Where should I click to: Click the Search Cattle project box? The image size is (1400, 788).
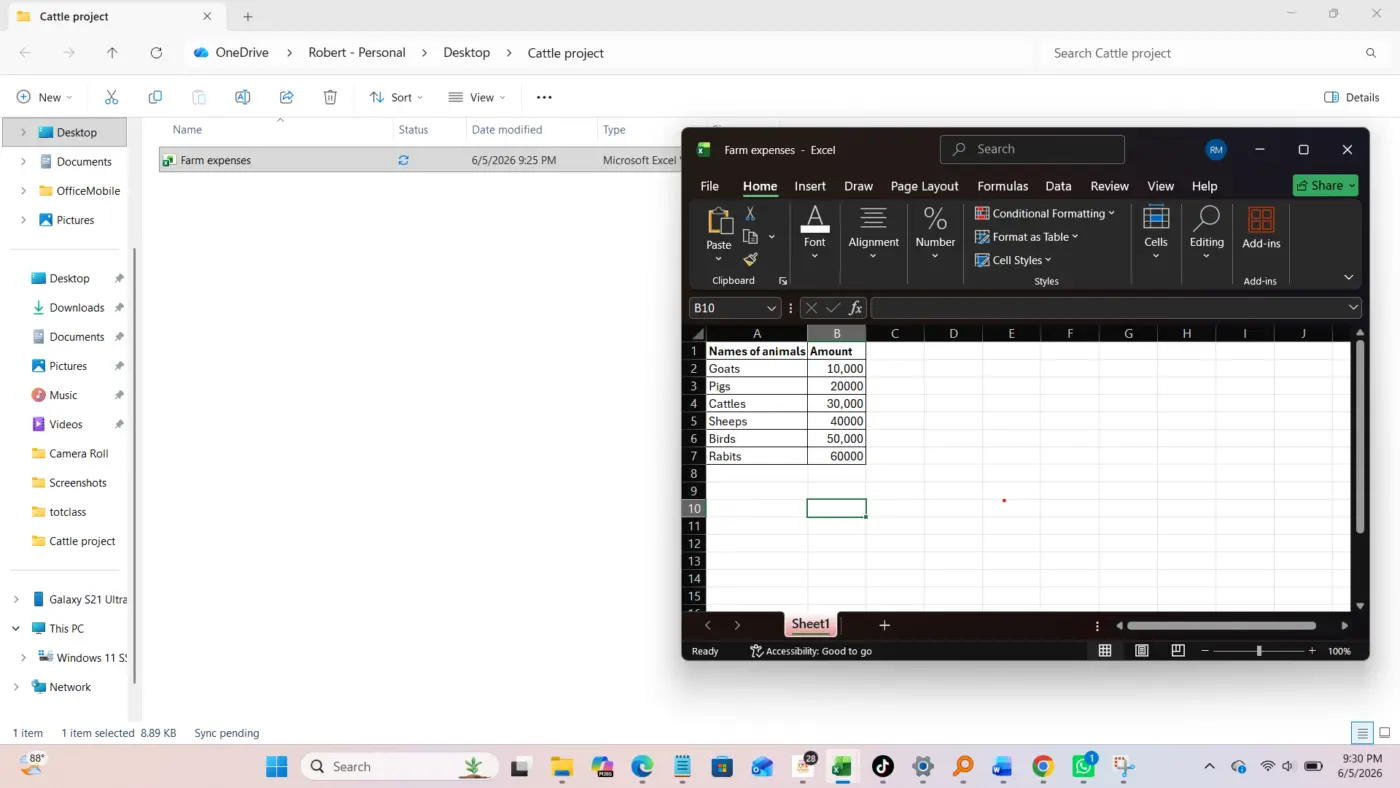[x=1214, y=53]
